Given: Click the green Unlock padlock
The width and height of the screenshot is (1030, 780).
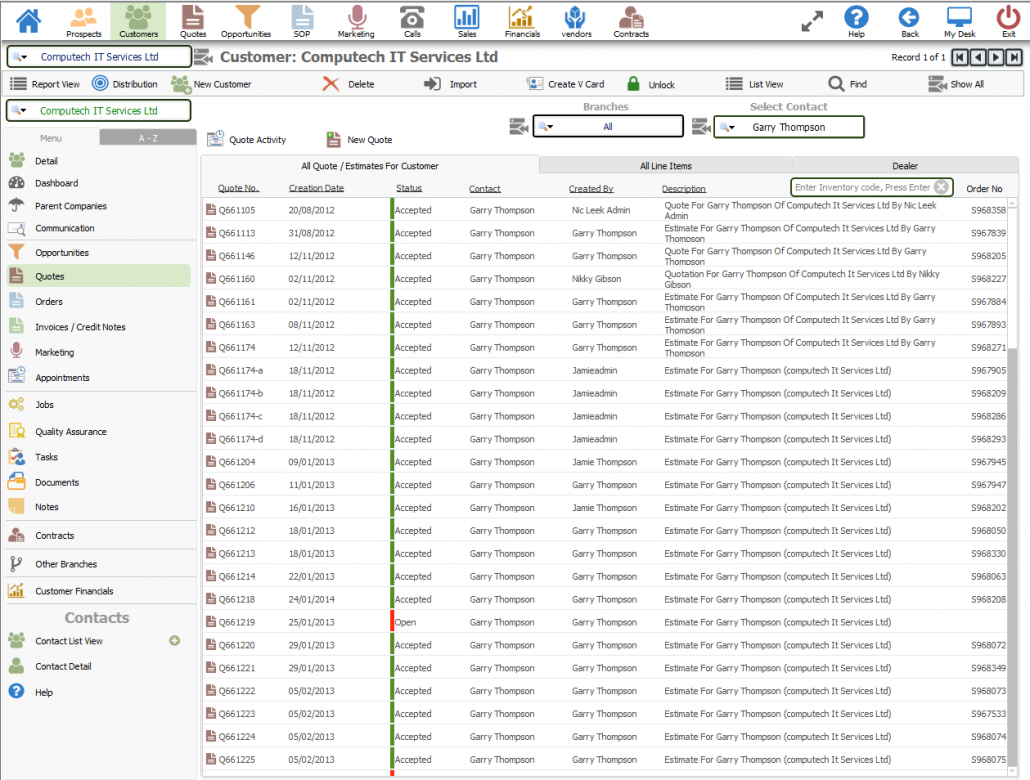Looking at the screenshot, I should pyautogui.click(x=634, y=85).
